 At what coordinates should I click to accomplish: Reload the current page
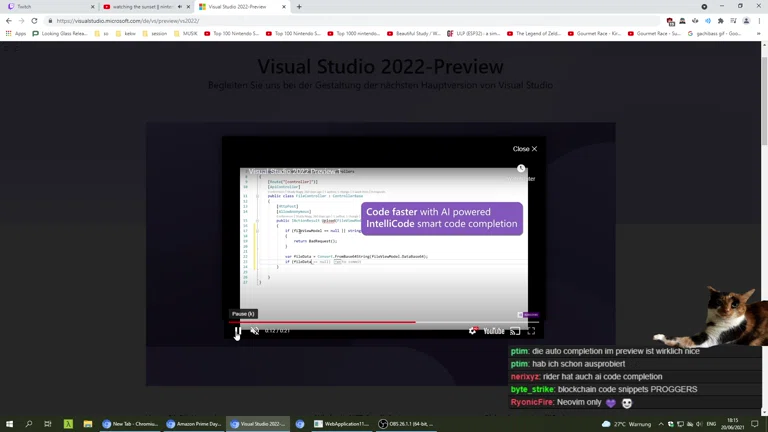coord(34,21)
